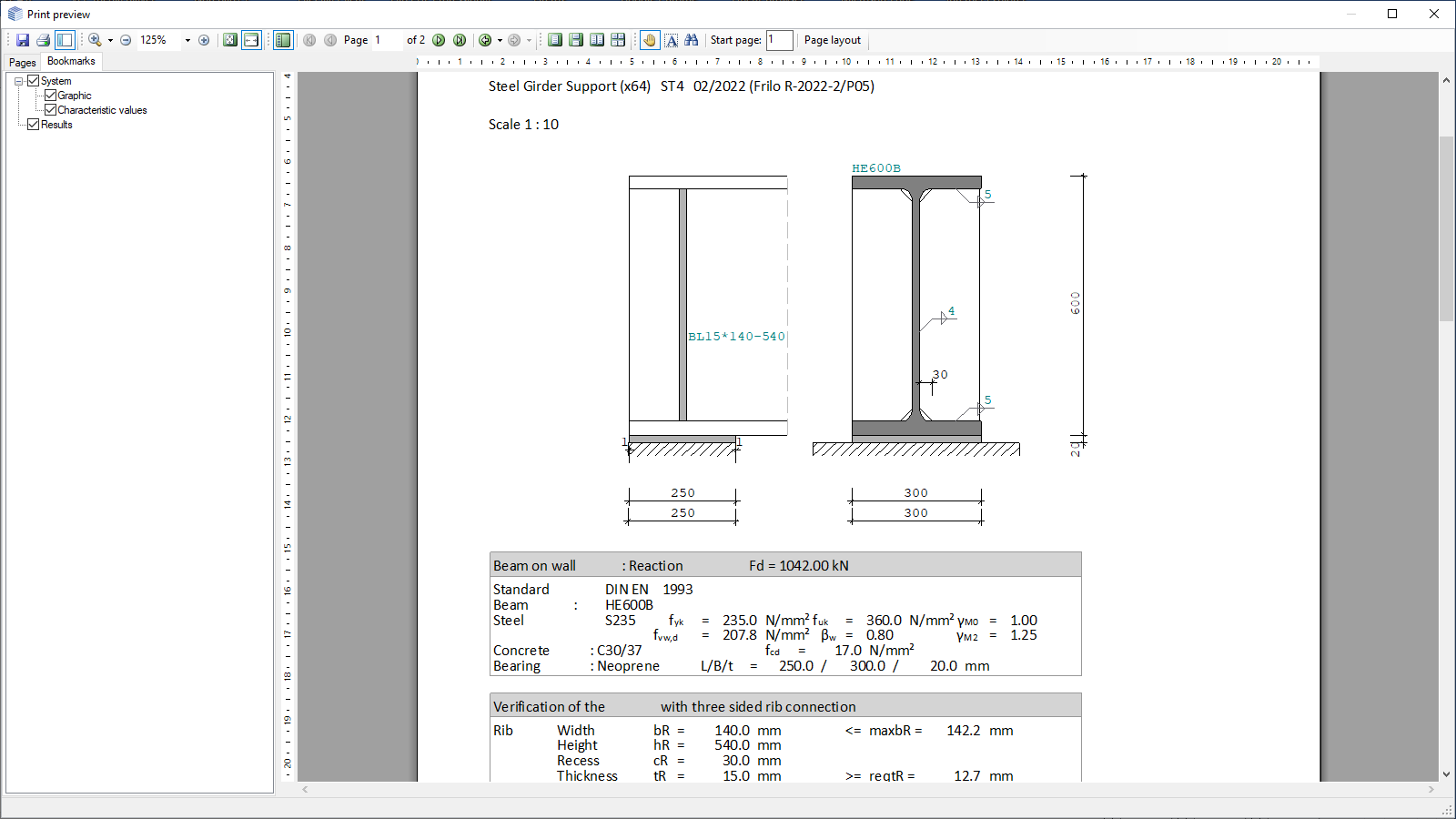Click horizontal scrollbar right arrow
Screen dimensions: 1456x819
click(1431, 790)
